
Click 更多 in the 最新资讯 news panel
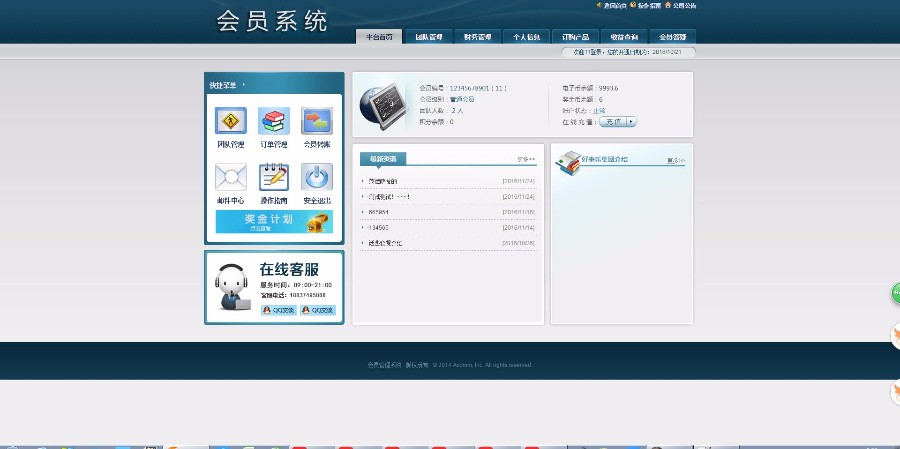(526, 160)
